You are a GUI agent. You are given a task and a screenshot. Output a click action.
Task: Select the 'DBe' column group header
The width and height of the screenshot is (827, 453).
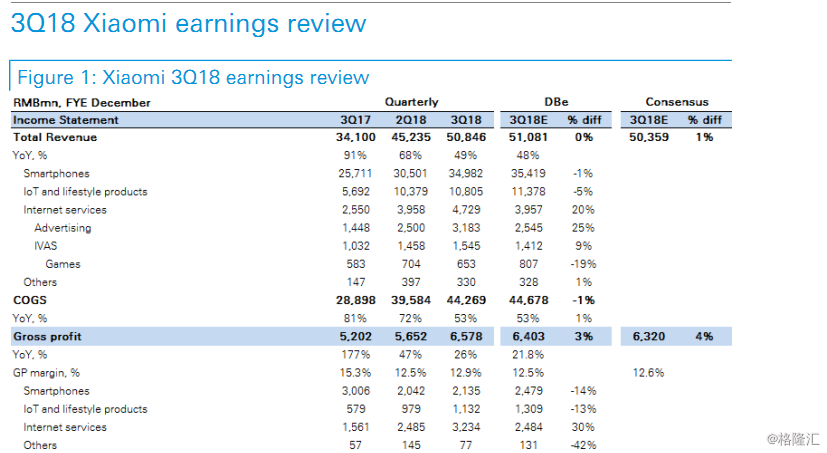click(x=556, y=102)
